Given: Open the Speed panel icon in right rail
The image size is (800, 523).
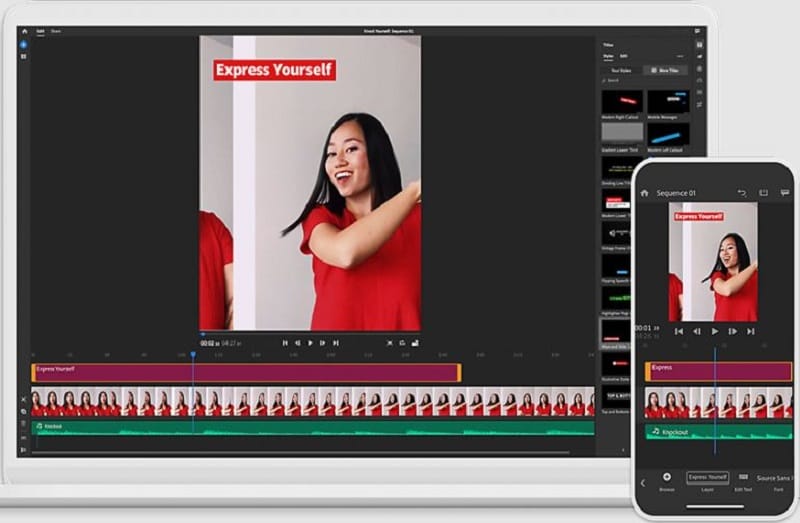Looking at the screenshot, I should point(699,80).
